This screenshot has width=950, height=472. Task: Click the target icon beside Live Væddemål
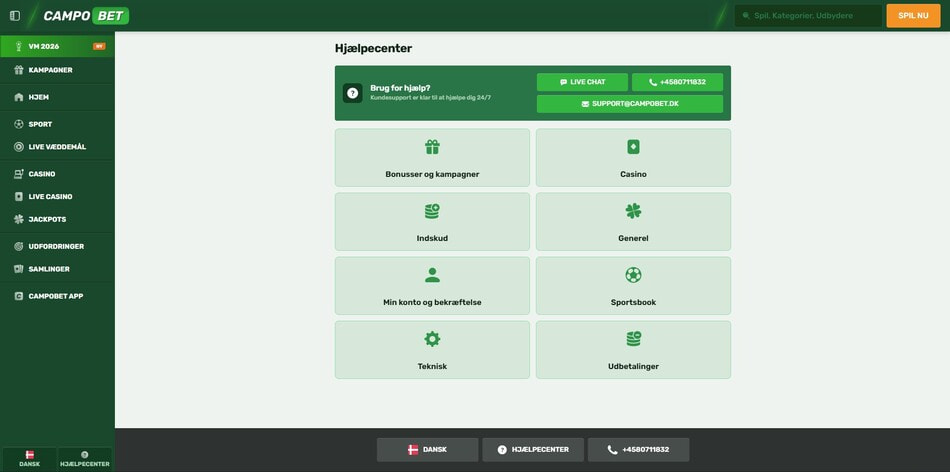[x=18, y=147]
